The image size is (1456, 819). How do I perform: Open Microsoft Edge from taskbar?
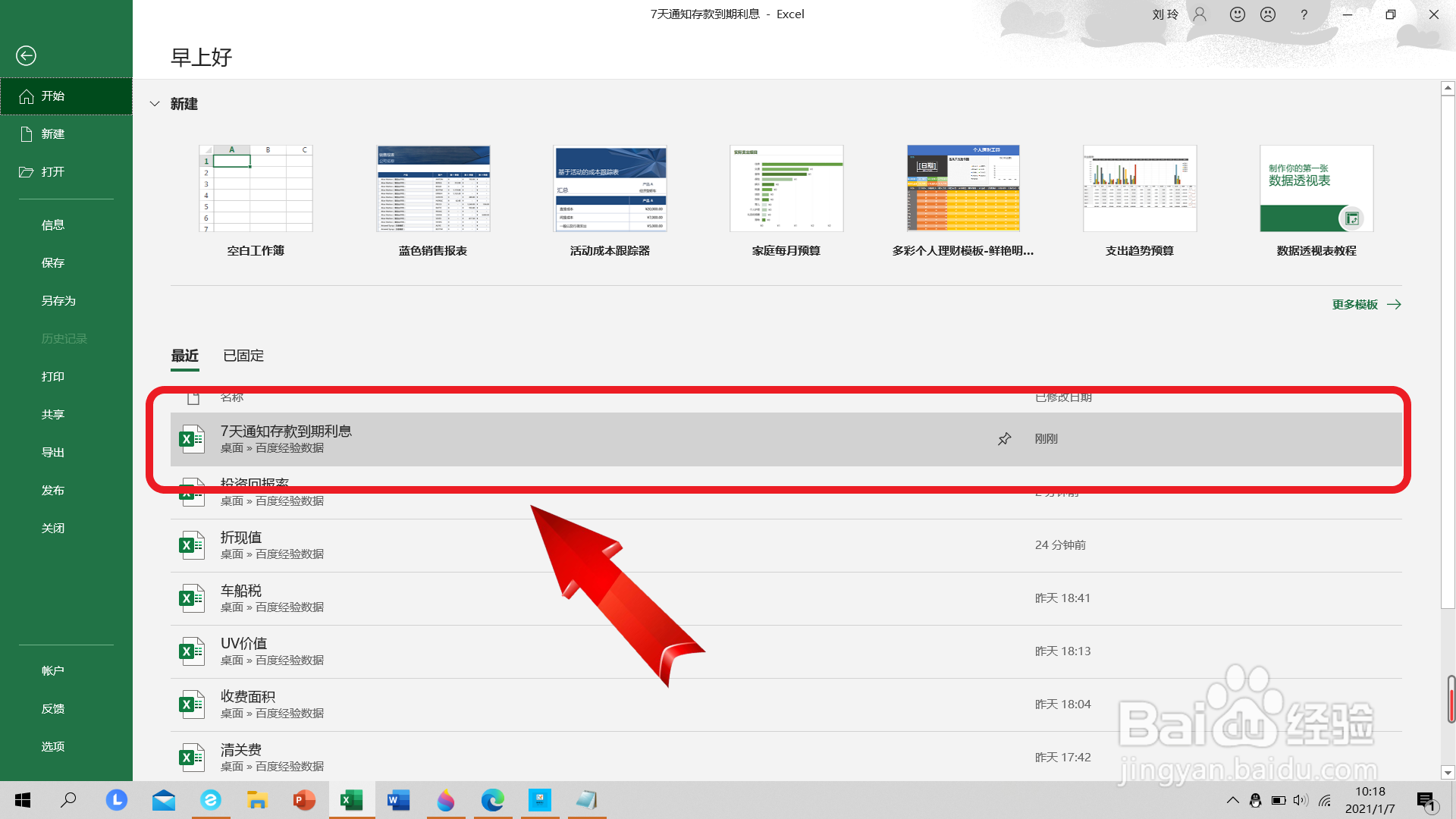tap(493, 800)
